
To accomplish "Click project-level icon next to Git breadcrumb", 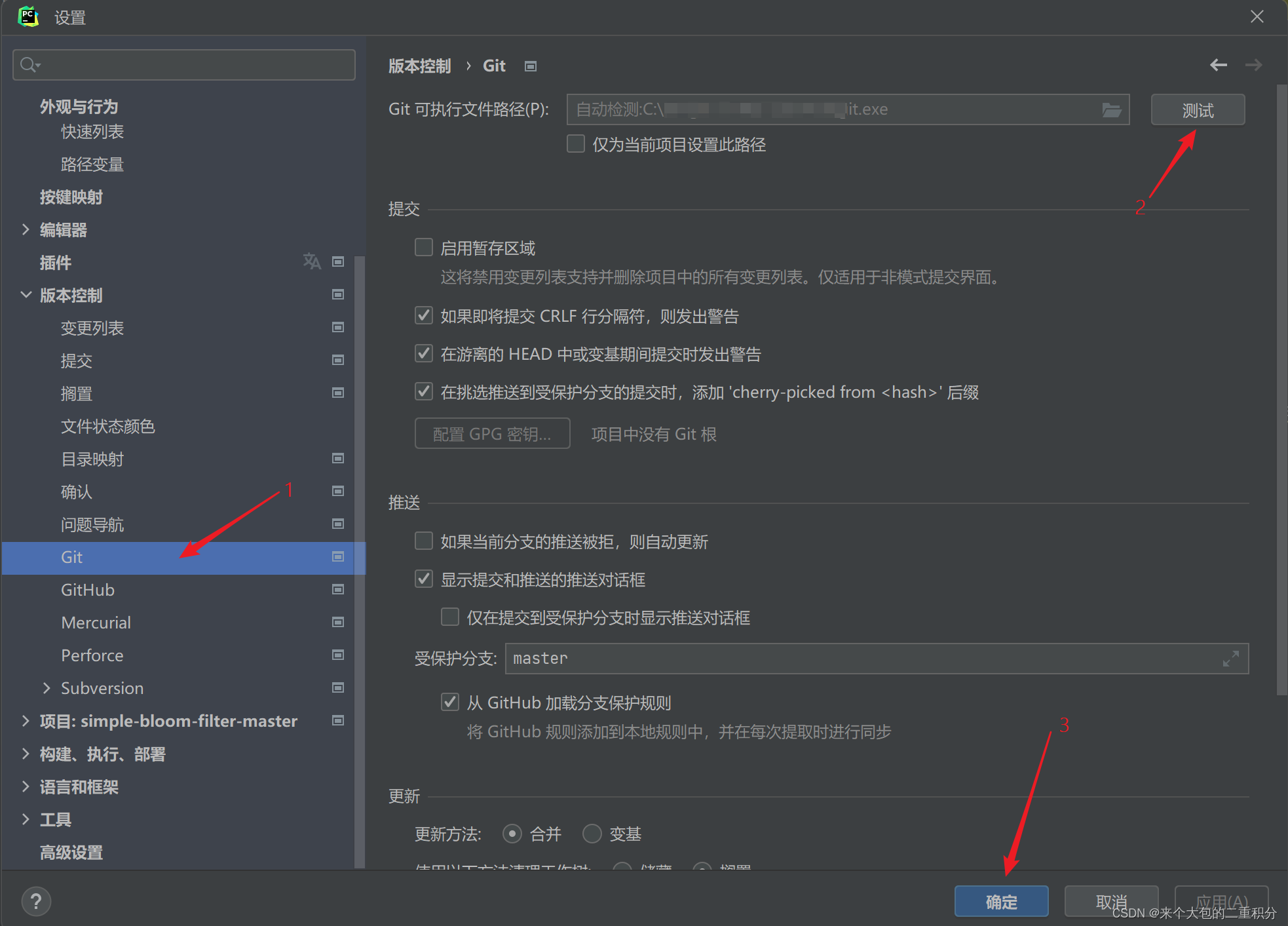I will click(x=531, y=66).
